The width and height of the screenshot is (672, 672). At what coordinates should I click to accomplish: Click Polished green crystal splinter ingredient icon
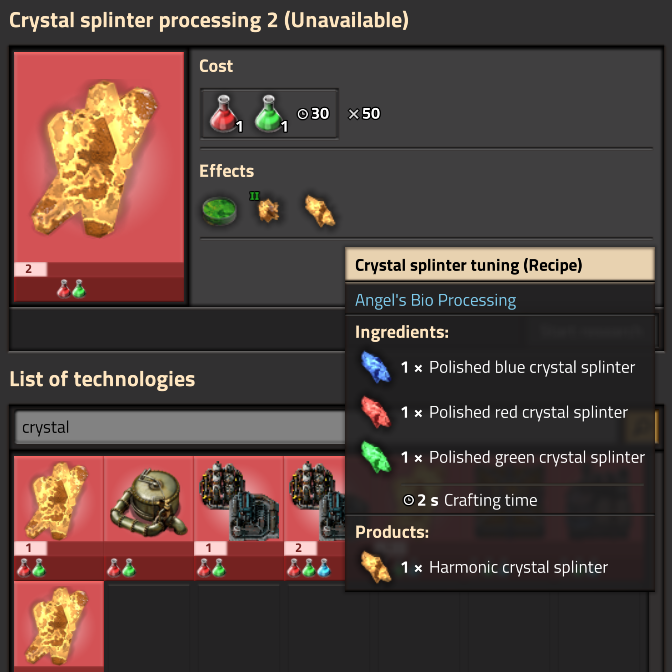375,457
